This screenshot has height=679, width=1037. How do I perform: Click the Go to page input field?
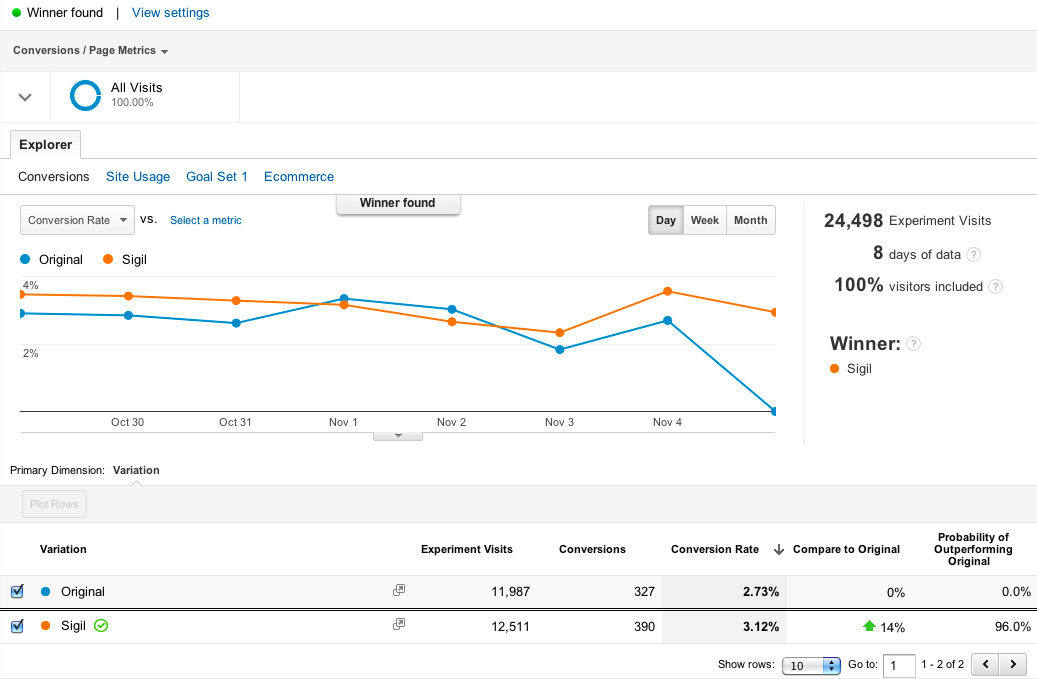tap(899, 665)
